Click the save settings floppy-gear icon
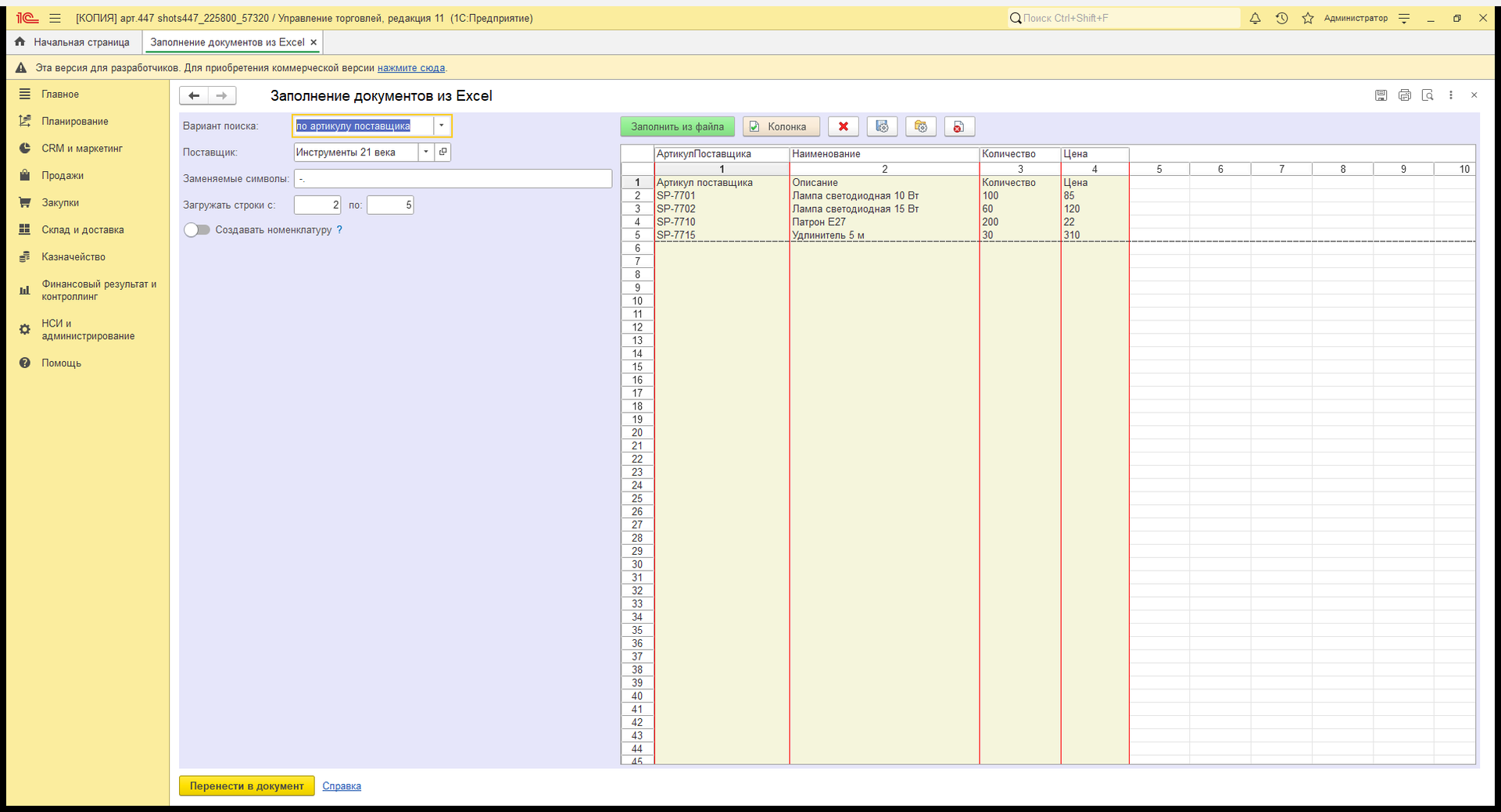 tap(882, 127)
